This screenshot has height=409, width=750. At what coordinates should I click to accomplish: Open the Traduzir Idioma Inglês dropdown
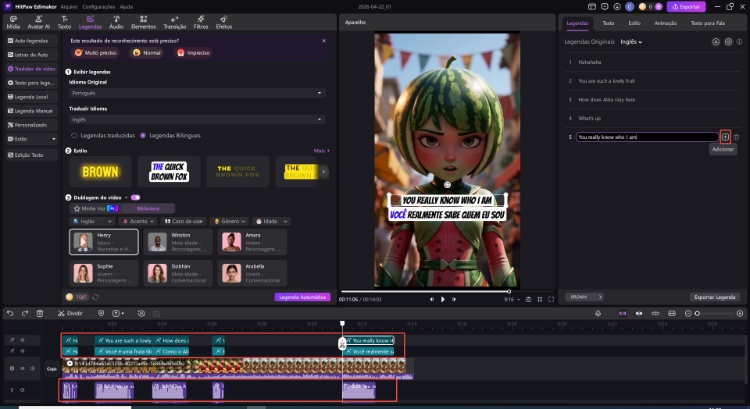pyautogui.click(x=197, y=119)
